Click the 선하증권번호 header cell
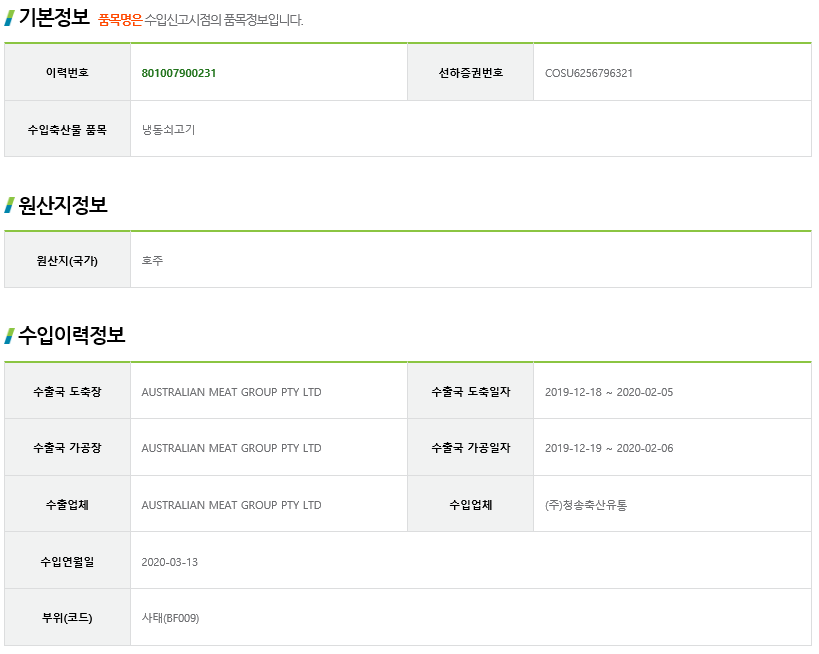Image resolution: width=819 pixels, height=654 pixels. coord(471,72)
